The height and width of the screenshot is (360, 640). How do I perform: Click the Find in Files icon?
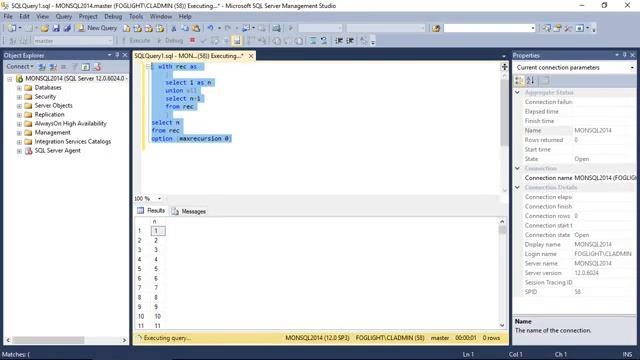(x=436, y=28)
